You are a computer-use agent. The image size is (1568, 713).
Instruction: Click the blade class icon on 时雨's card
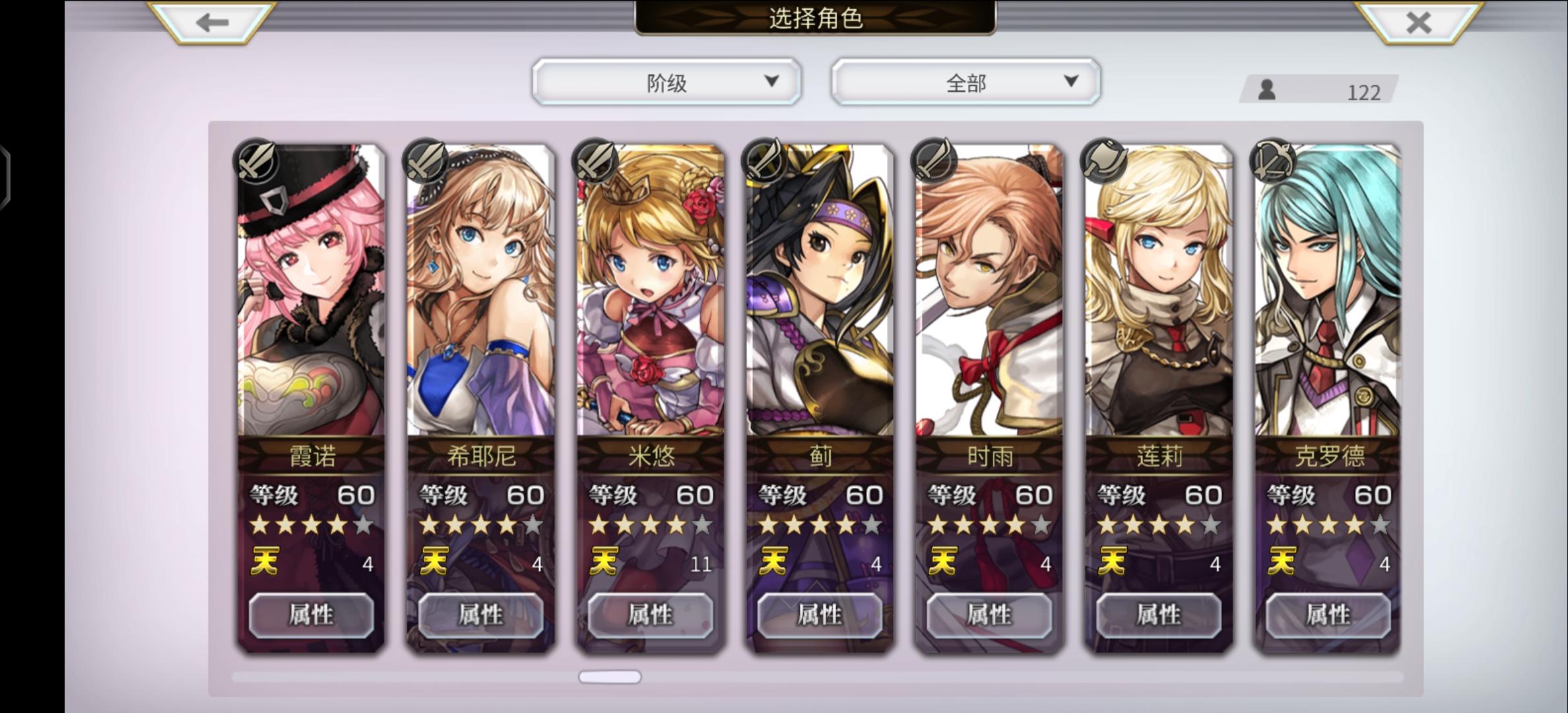[x=934, y=160]
